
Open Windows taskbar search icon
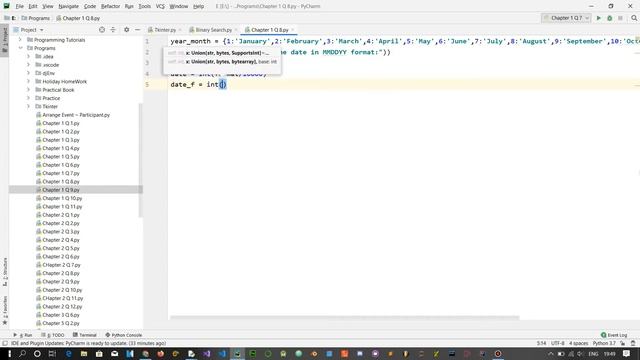(x=22, y=353)
